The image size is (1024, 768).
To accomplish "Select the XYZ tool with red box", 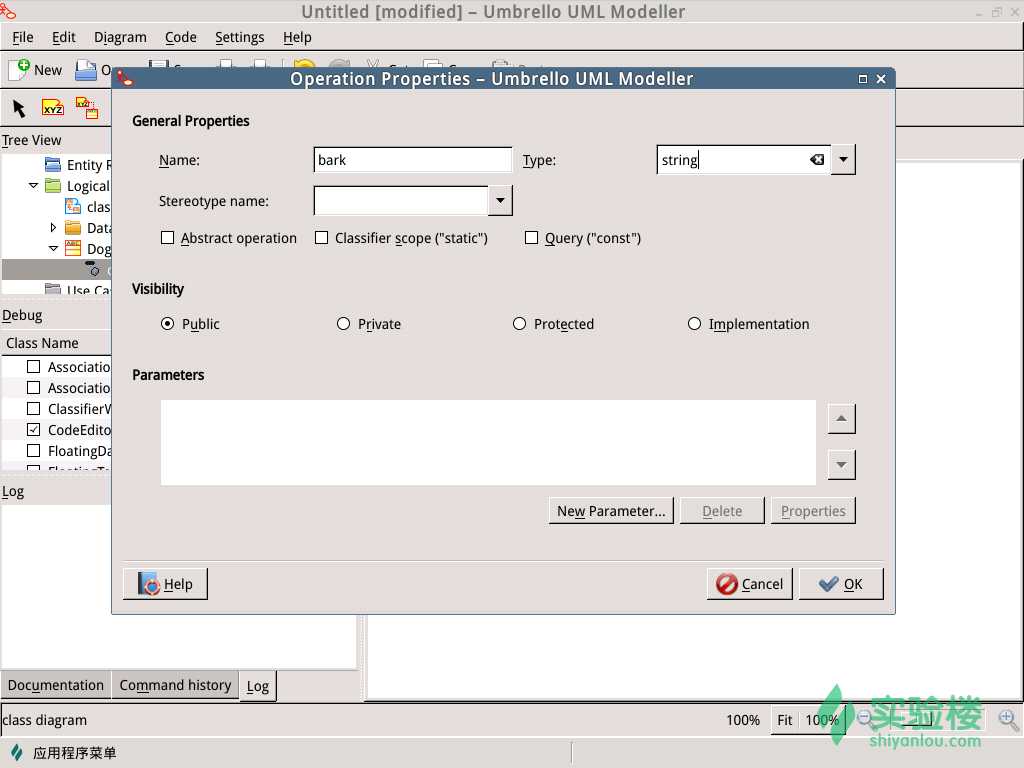I will (x=87, y=108).
